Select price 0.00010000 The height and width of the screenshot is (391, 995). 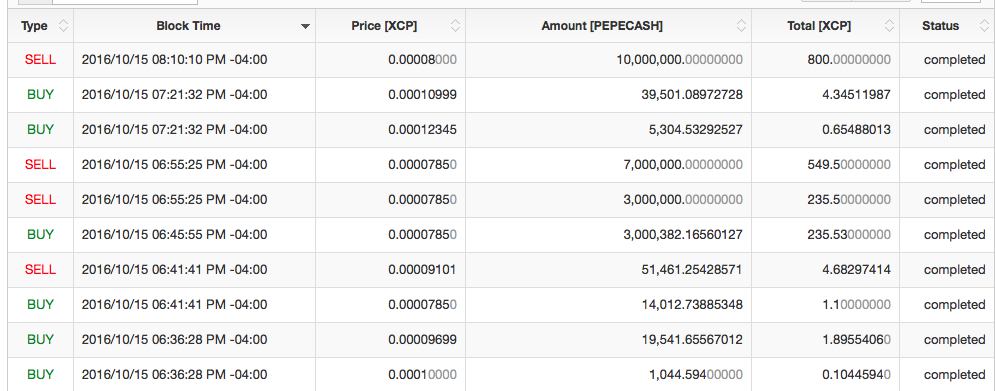423,374
